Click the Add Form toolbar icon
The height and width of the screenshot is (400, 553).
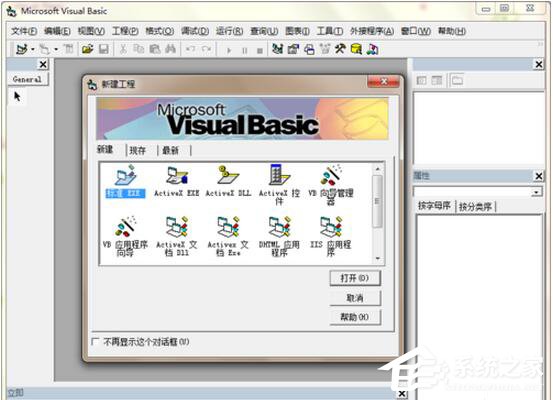tap(44, 49)
